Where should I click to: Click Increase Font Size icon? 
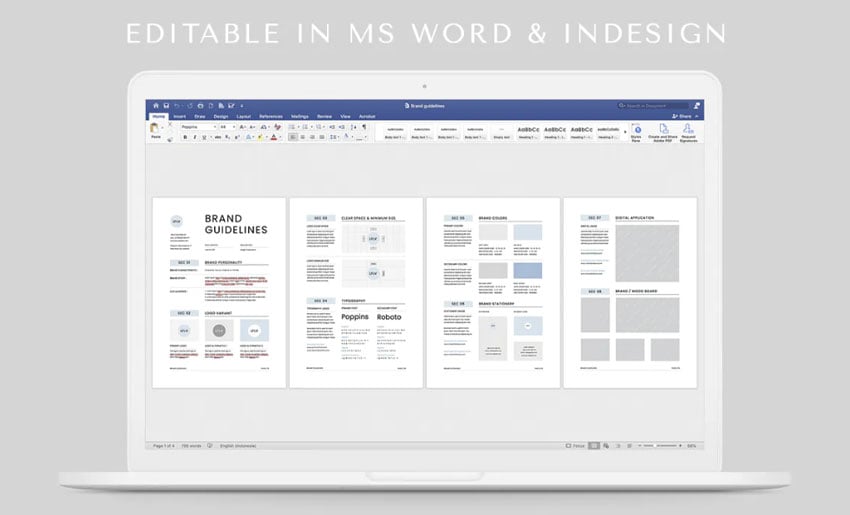point(242,127)
